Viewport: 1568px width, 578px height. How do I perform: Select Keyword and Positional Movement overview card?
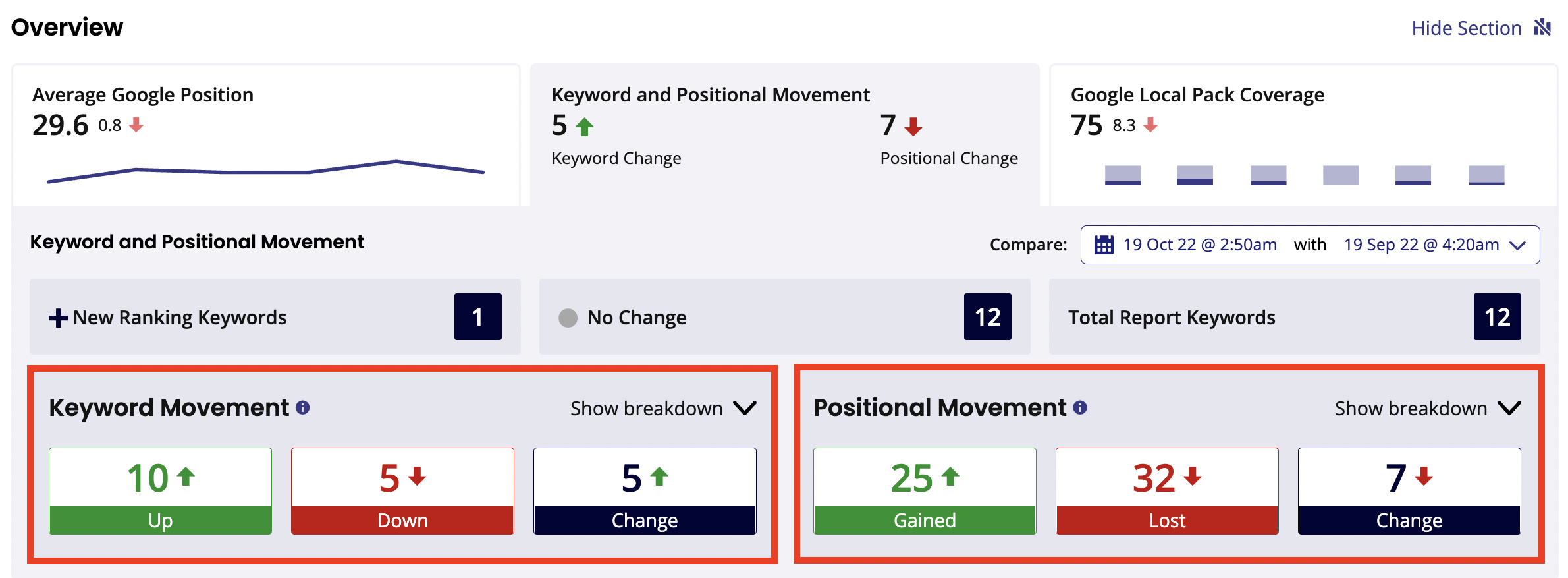tap(784, 135)
